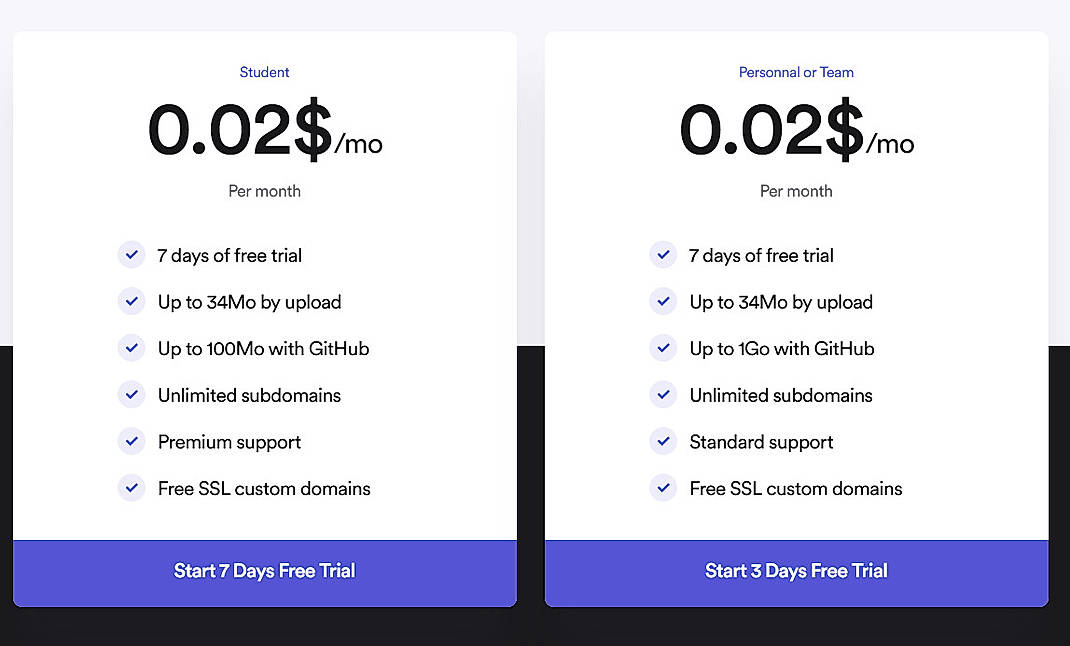Click the checkmark beside Up to 1Go with GitHub
Viewport: 1070px width, 646px height.
point(663,348)
